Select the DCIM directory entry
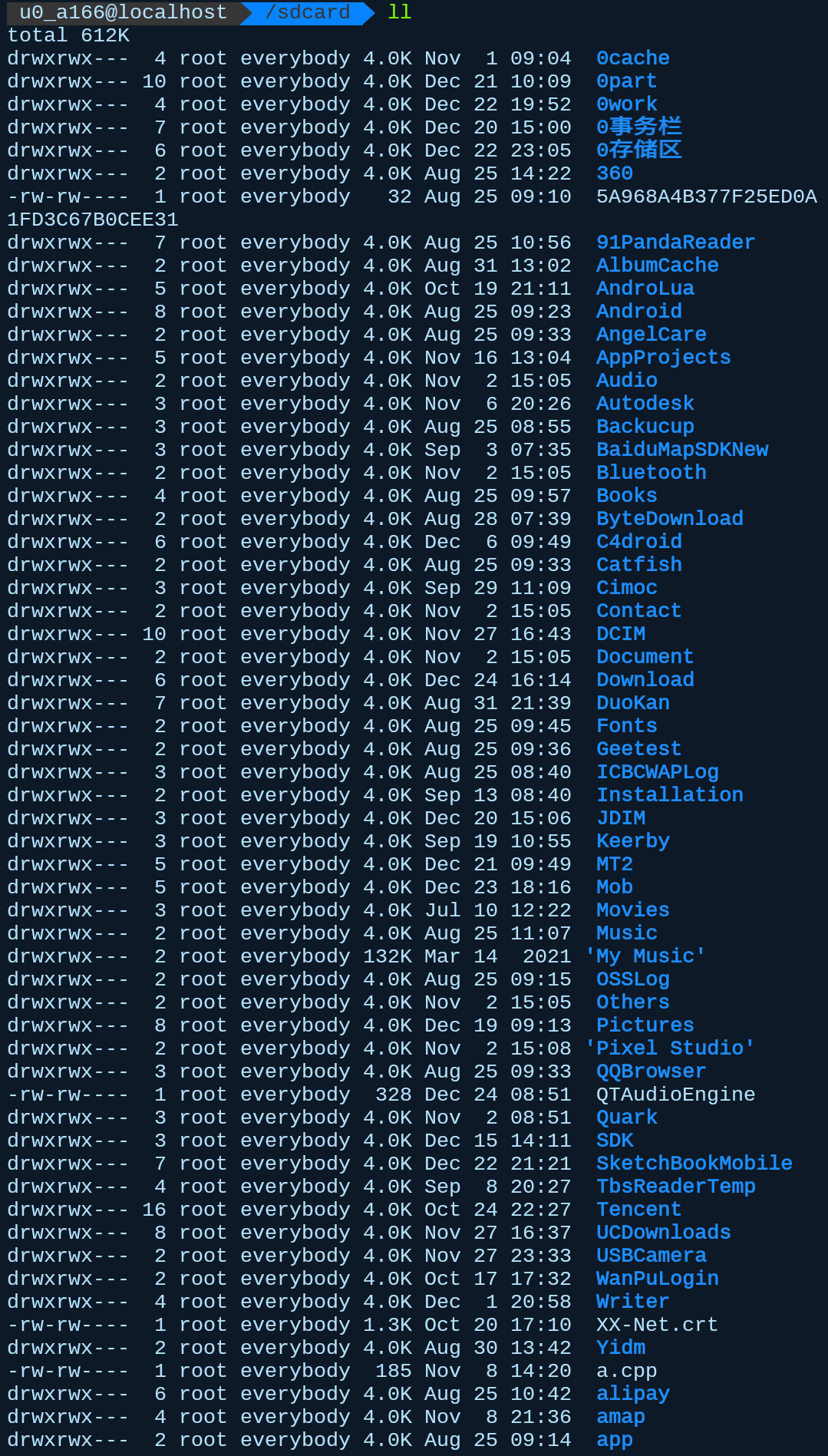 click(x=621, y=634)
